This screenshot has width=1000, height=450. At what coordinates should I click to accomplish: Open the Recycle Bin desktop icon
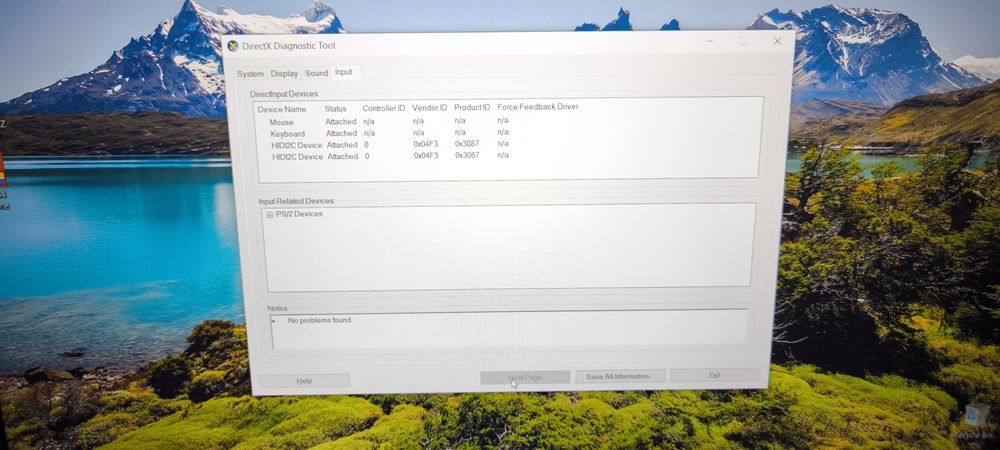[x=973, y=421]
